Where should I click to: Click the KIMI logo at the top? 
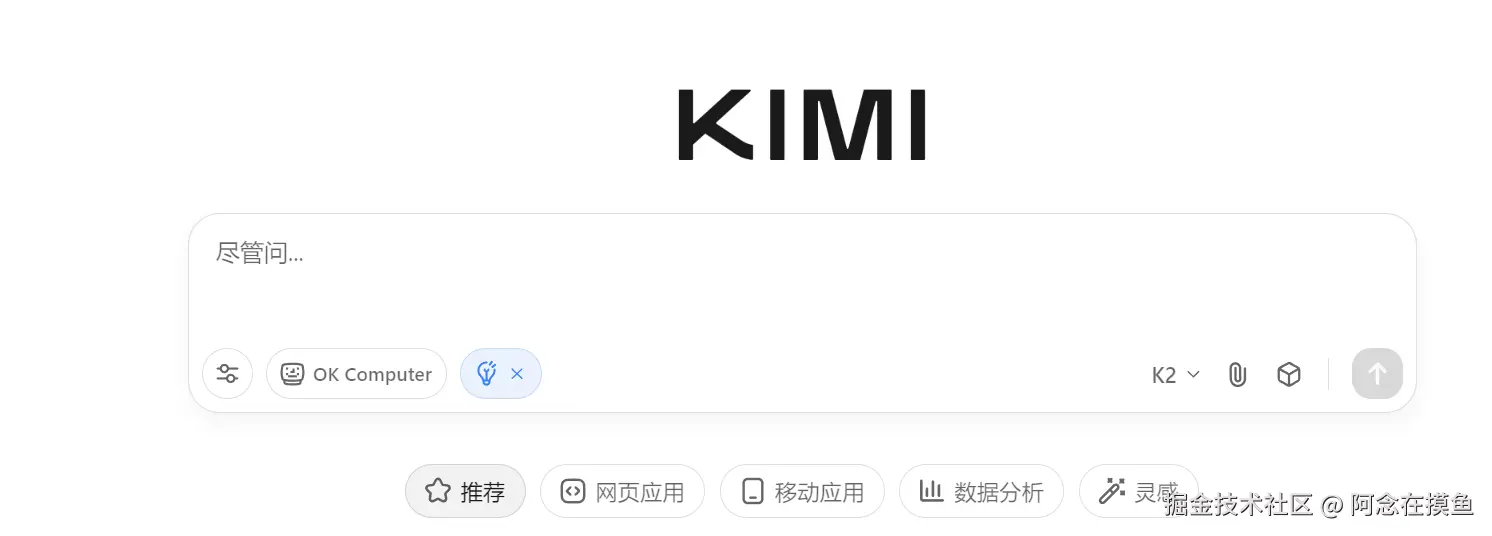pyautogui.click(x=802, y=125)
